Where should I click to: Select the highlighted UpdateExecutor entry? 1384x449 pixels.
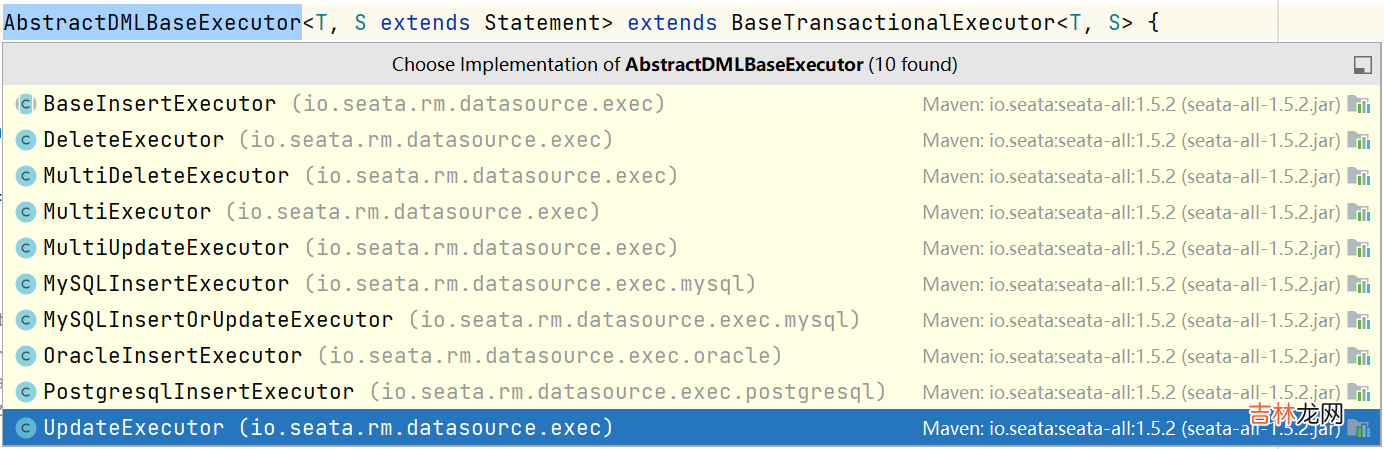pyautogui.click(x=133, y=428)
